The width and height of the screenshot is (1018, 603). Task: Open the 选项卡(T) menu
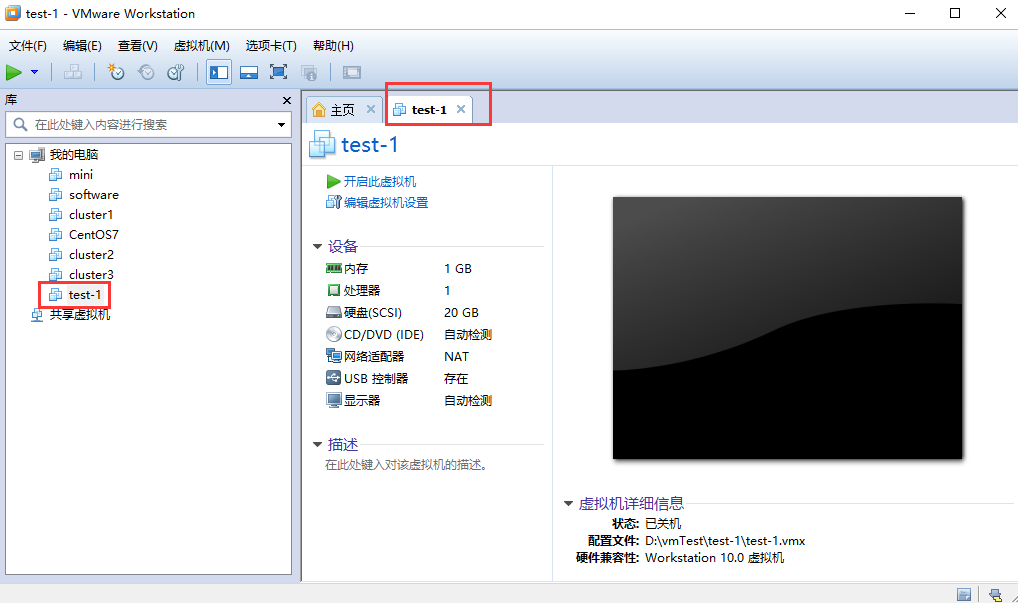(x=271, y=45)
